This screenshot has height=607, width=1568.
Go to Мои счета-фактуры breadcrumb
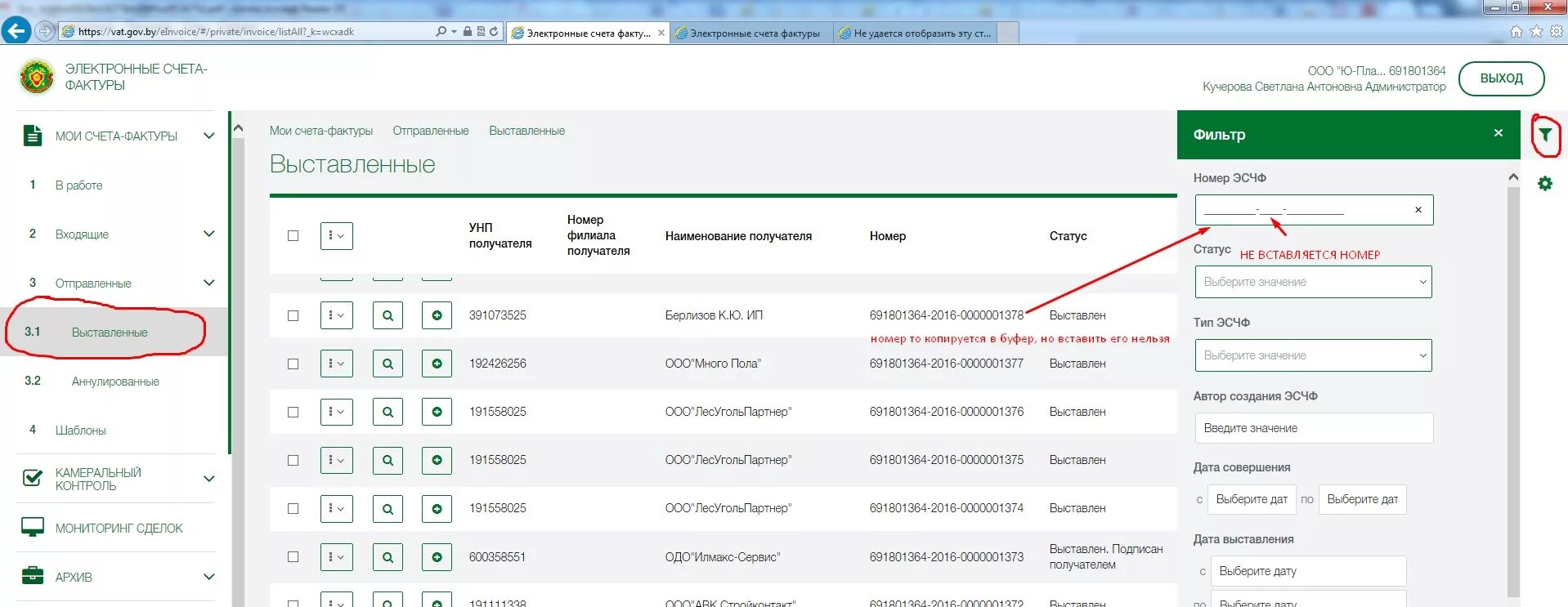point(321,131)
